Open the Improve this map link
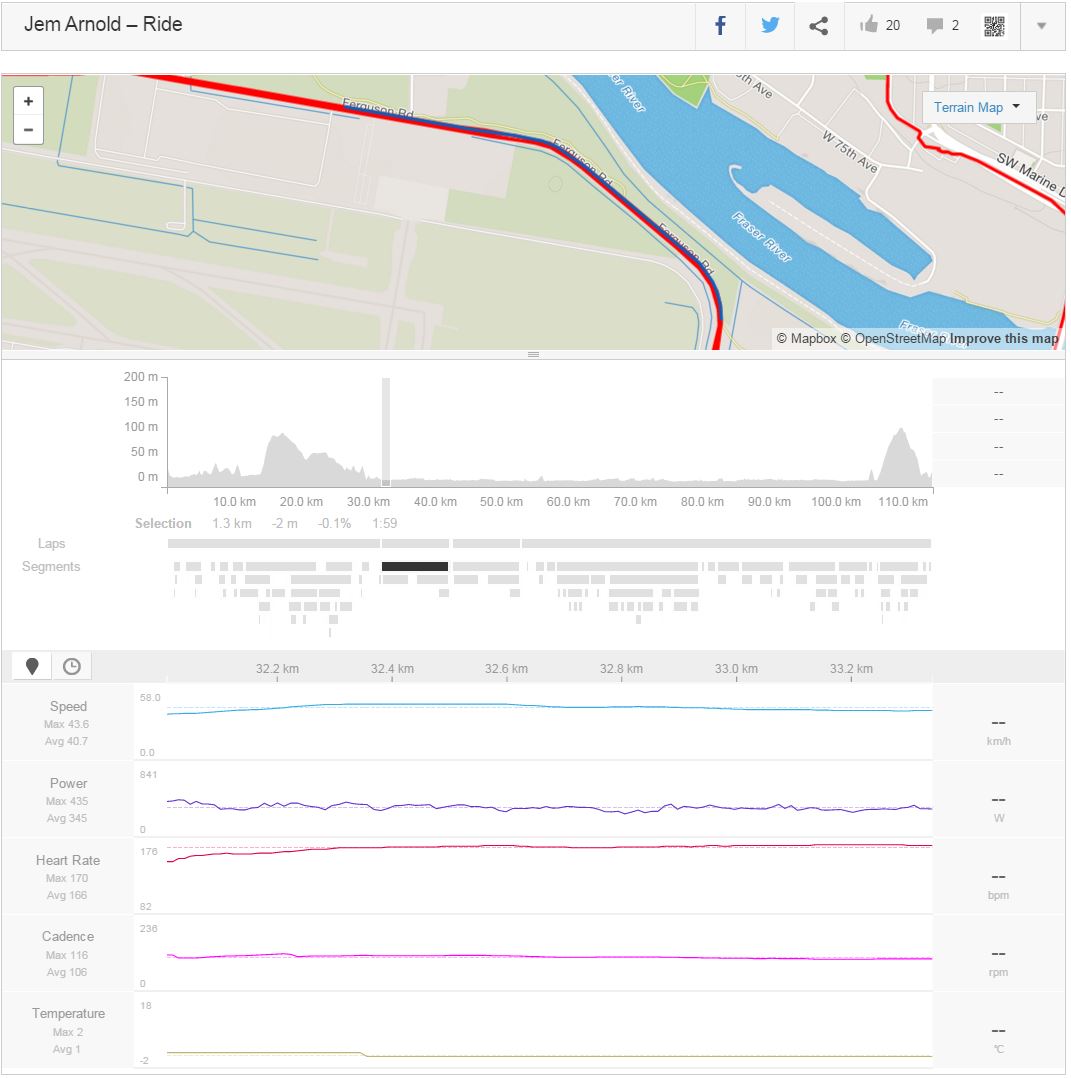The height and width of the screenshot is (1078, 1071). (x=1003, y=339)
